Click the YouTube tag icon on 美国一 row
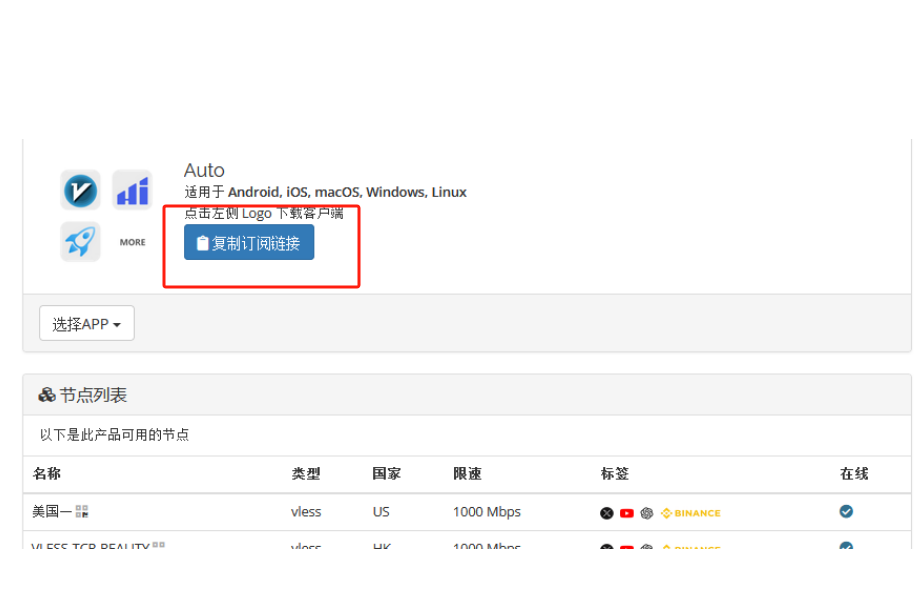922x607 pixels. (x=626, y=513)
